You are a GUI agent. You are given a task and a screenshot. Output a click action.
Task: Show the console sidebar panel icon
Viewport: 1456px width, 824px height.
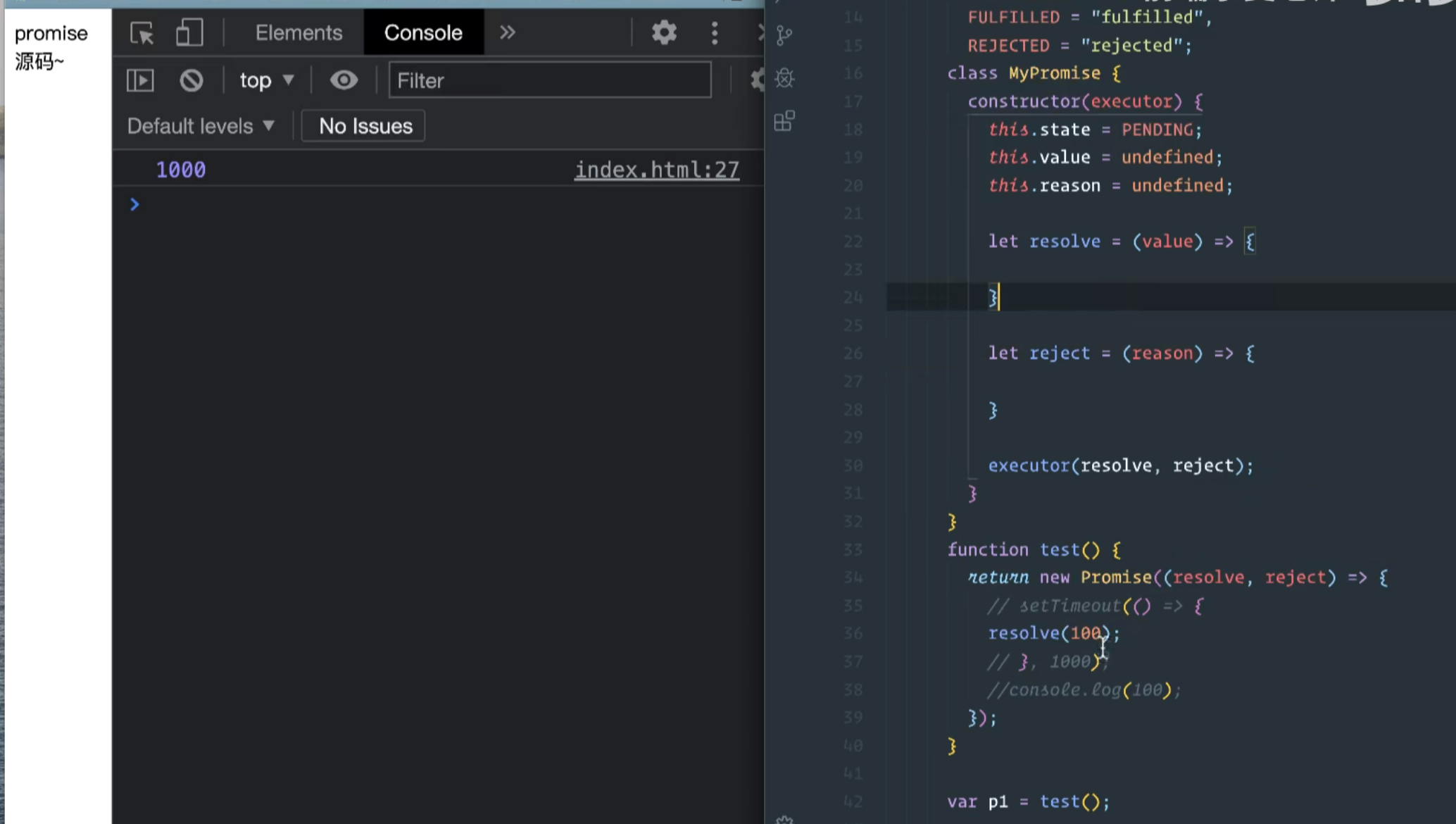pyautogui.click(x=140, y=80)
